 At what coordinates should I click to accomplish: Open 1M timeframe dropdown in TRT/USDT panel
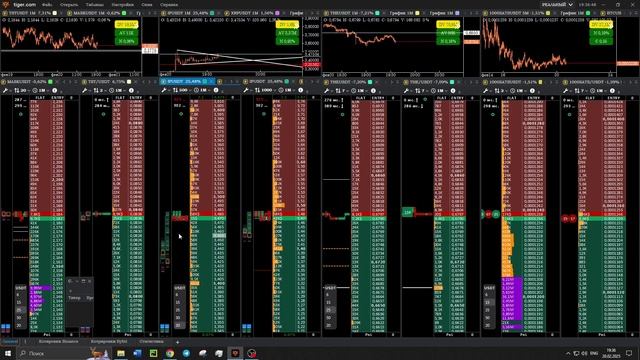117,90
